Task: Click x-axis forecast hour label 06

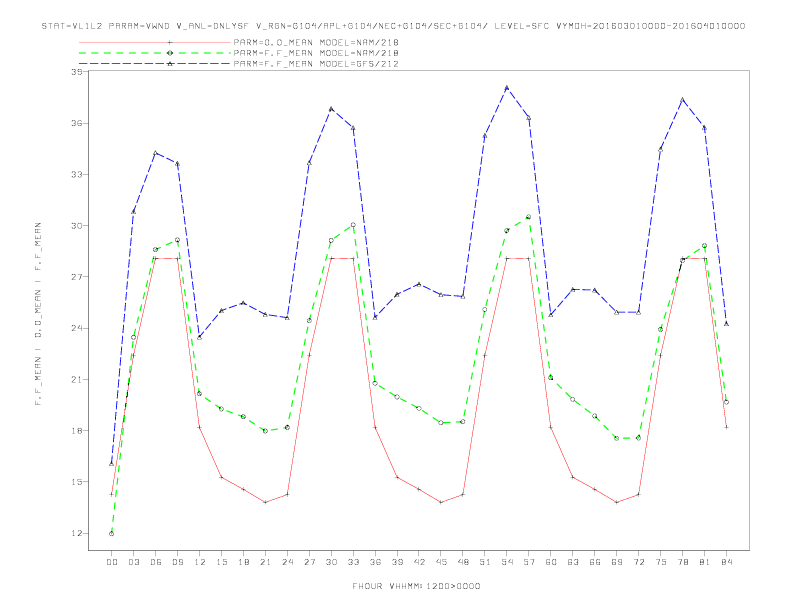Action: [156, 562]
